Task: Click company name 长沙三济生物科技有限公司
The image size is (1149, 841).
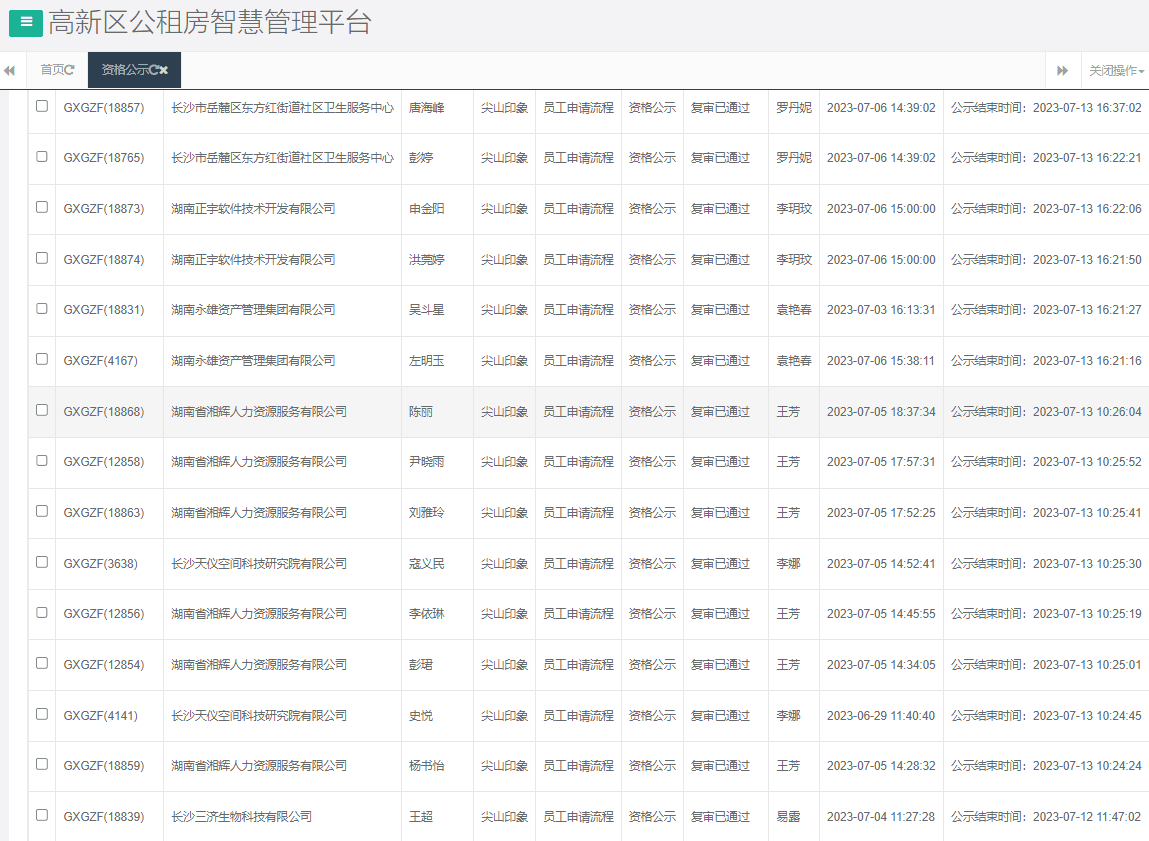Action: click(241, 817)
